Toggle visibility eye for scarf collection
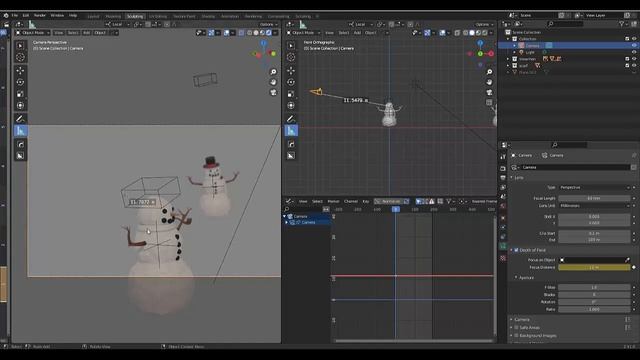 (x=634, y=65)
